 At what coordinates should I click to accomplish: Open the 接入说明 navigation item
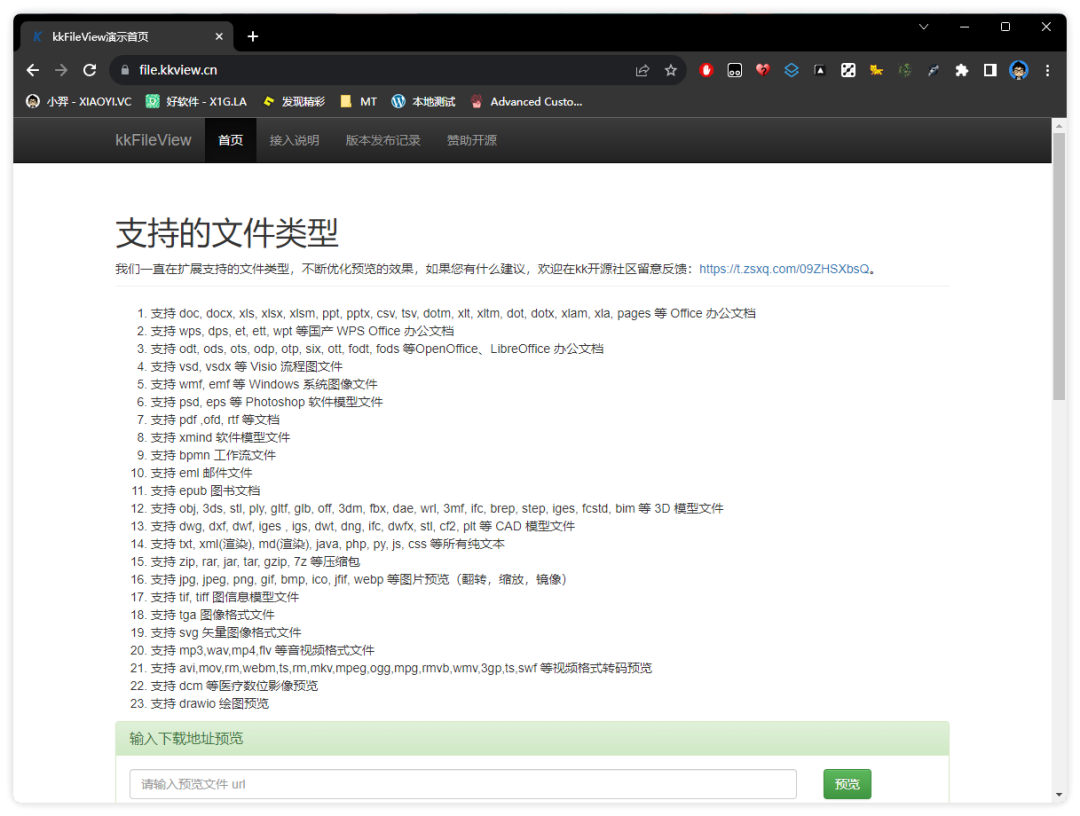pos(294,140)
